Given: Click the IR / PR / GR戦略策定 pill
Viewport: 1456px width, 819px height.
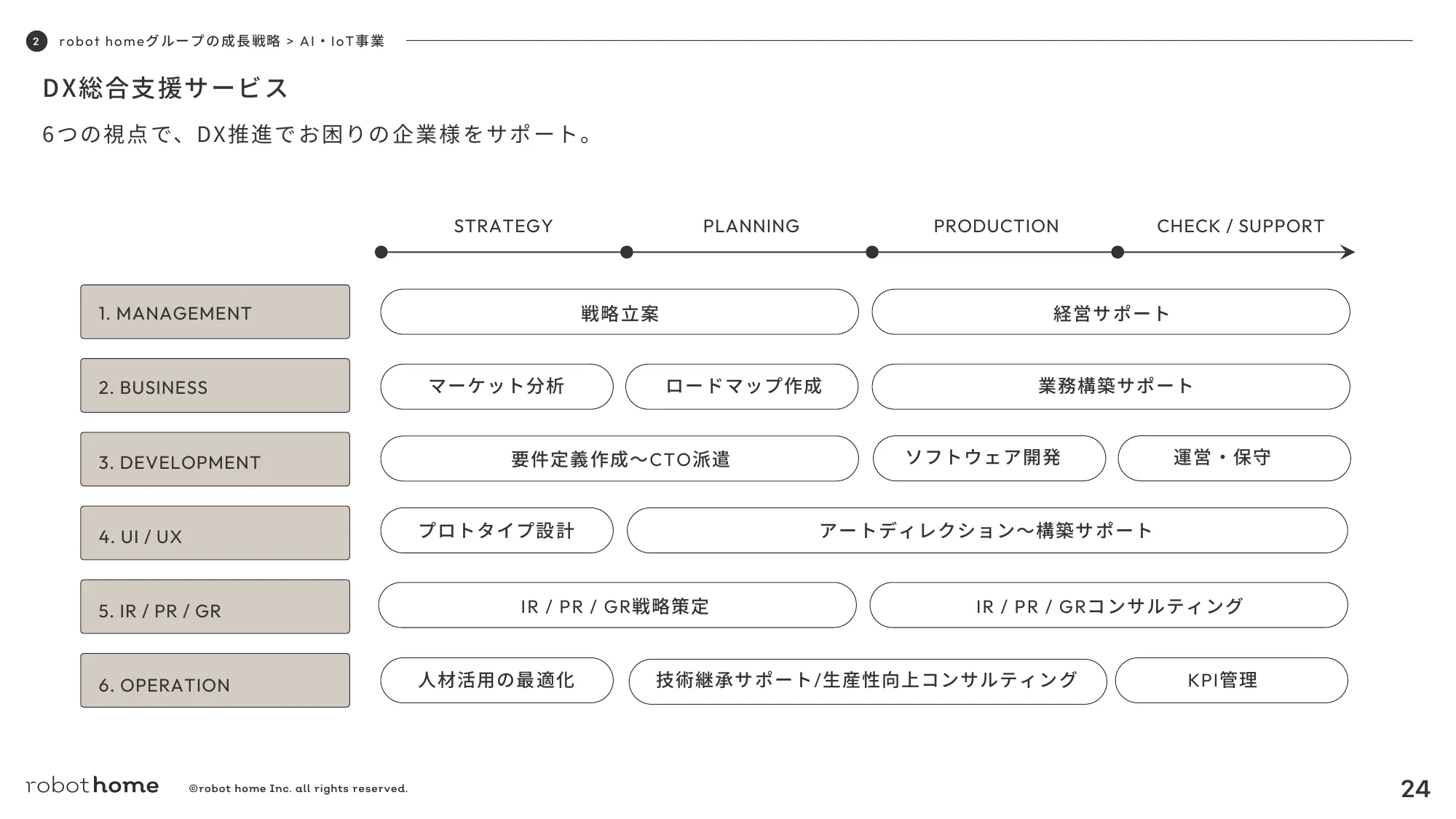Looking at the screenshot, I should pos(617,606).
